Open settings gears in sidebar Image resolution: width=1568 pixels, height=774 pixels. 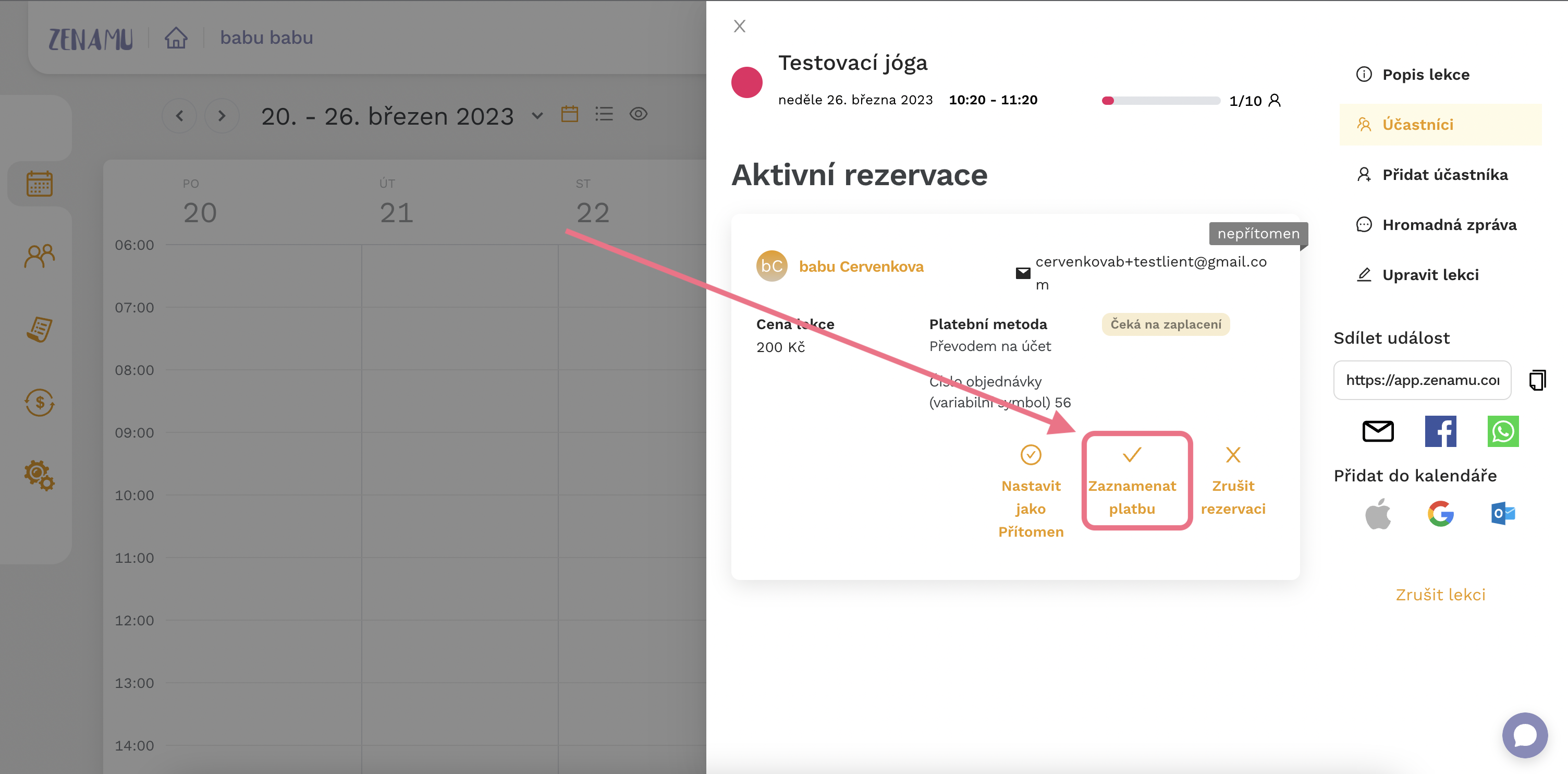coord(40,475)
